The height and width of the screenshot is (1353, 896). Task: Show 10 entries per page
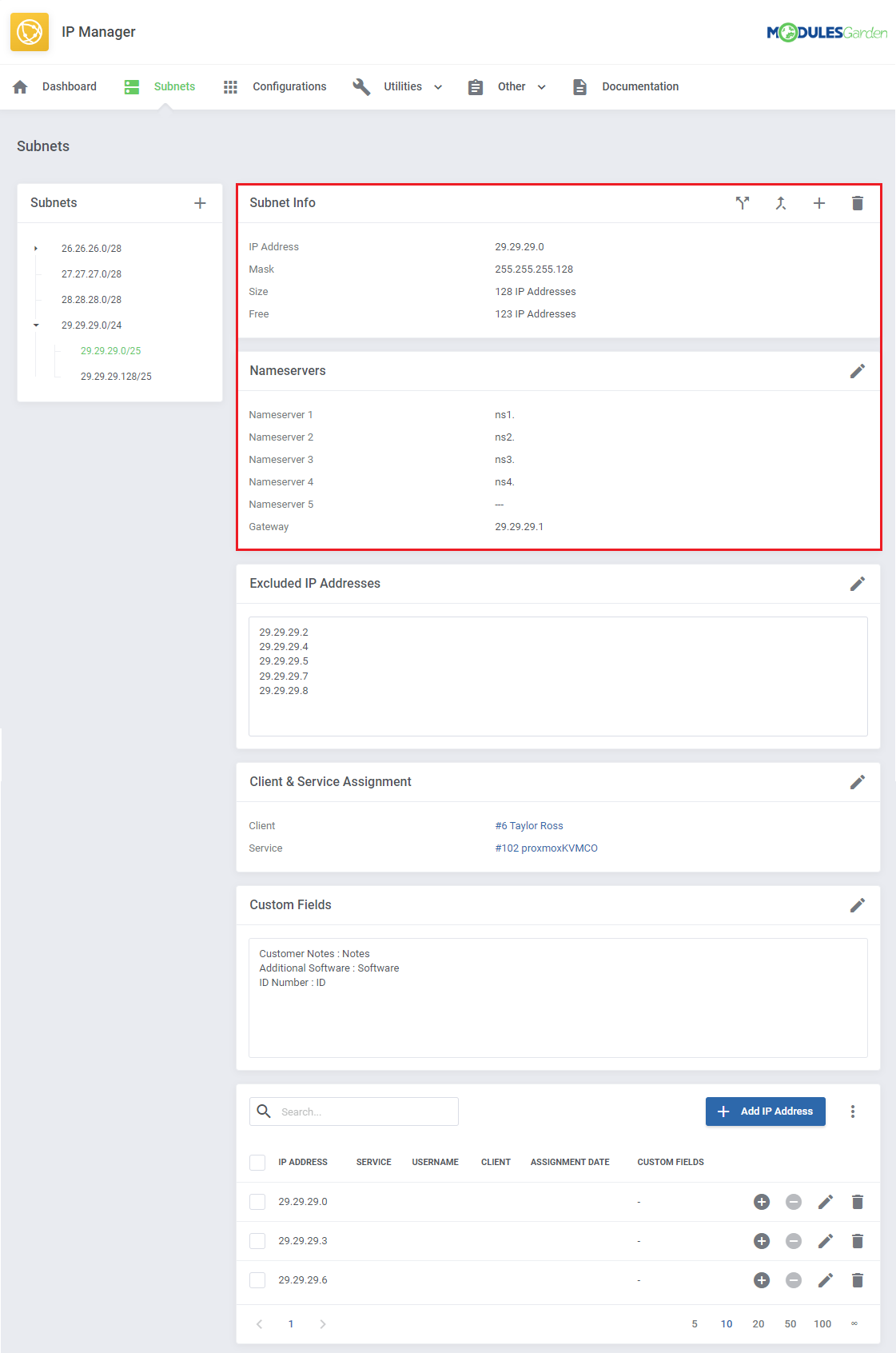[727, 1324]
